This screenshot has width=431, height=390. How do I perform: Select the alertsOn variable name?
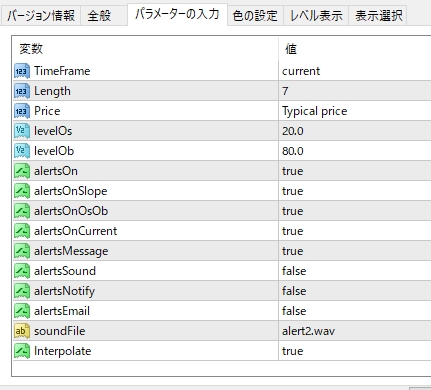pyautogui.click(x=56, y=171)
